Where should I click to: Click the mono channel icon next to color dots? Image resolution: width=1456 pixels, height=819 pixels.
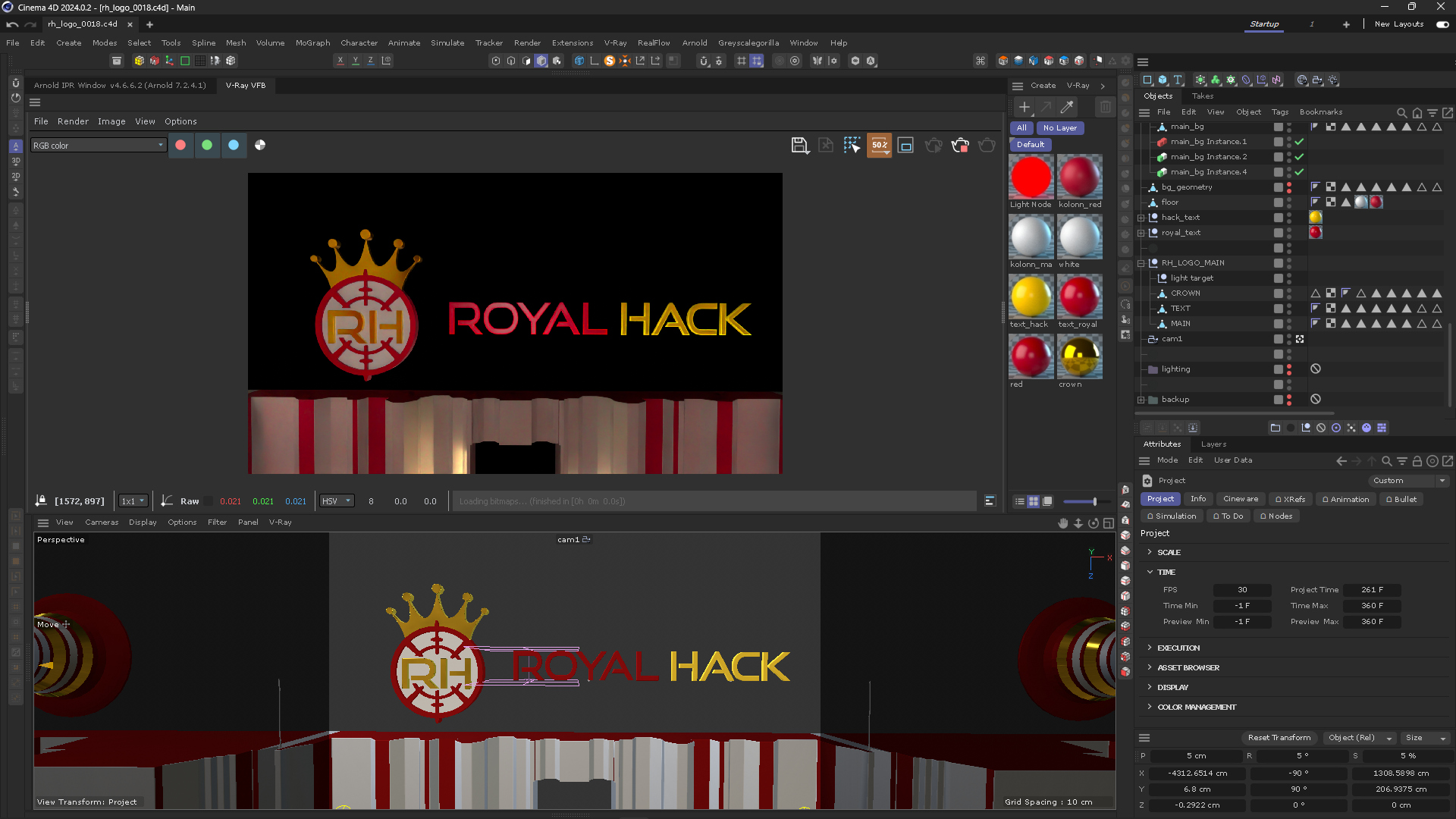260,145
